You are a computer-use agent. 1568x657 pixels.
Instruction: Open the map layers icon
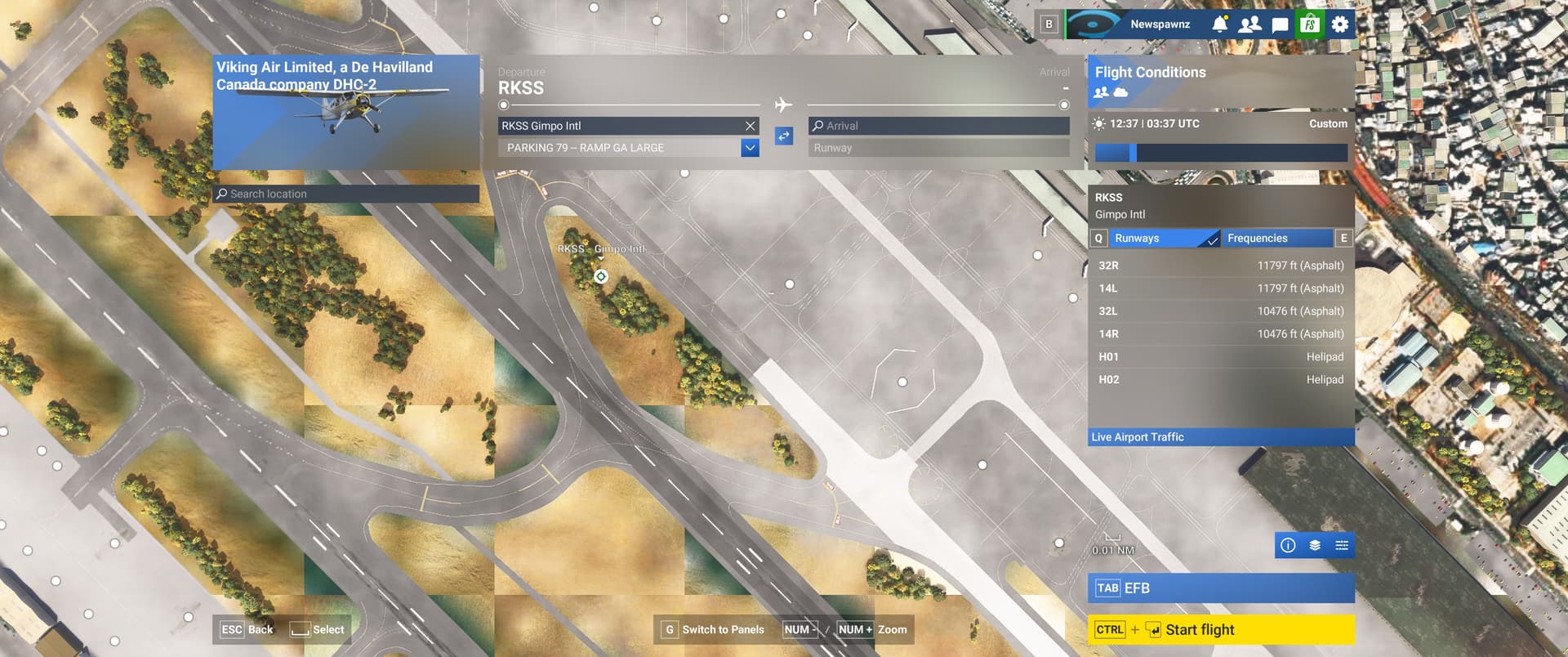tap(1315, 545)
